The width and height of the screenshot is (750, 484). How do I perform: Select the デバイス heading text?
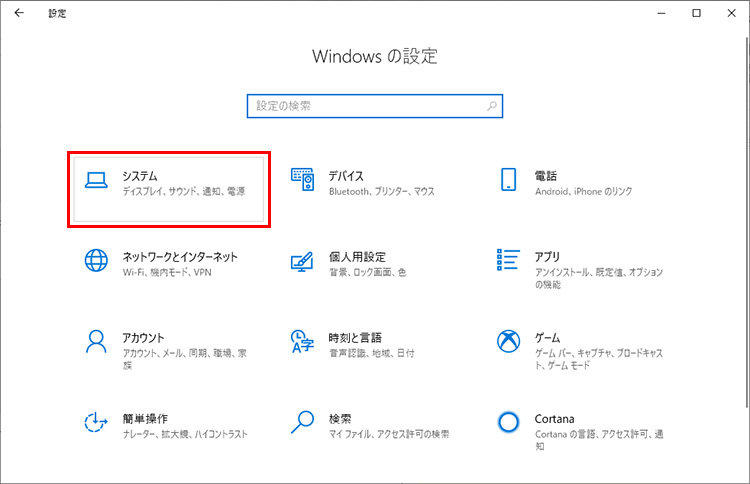[346, 176]
